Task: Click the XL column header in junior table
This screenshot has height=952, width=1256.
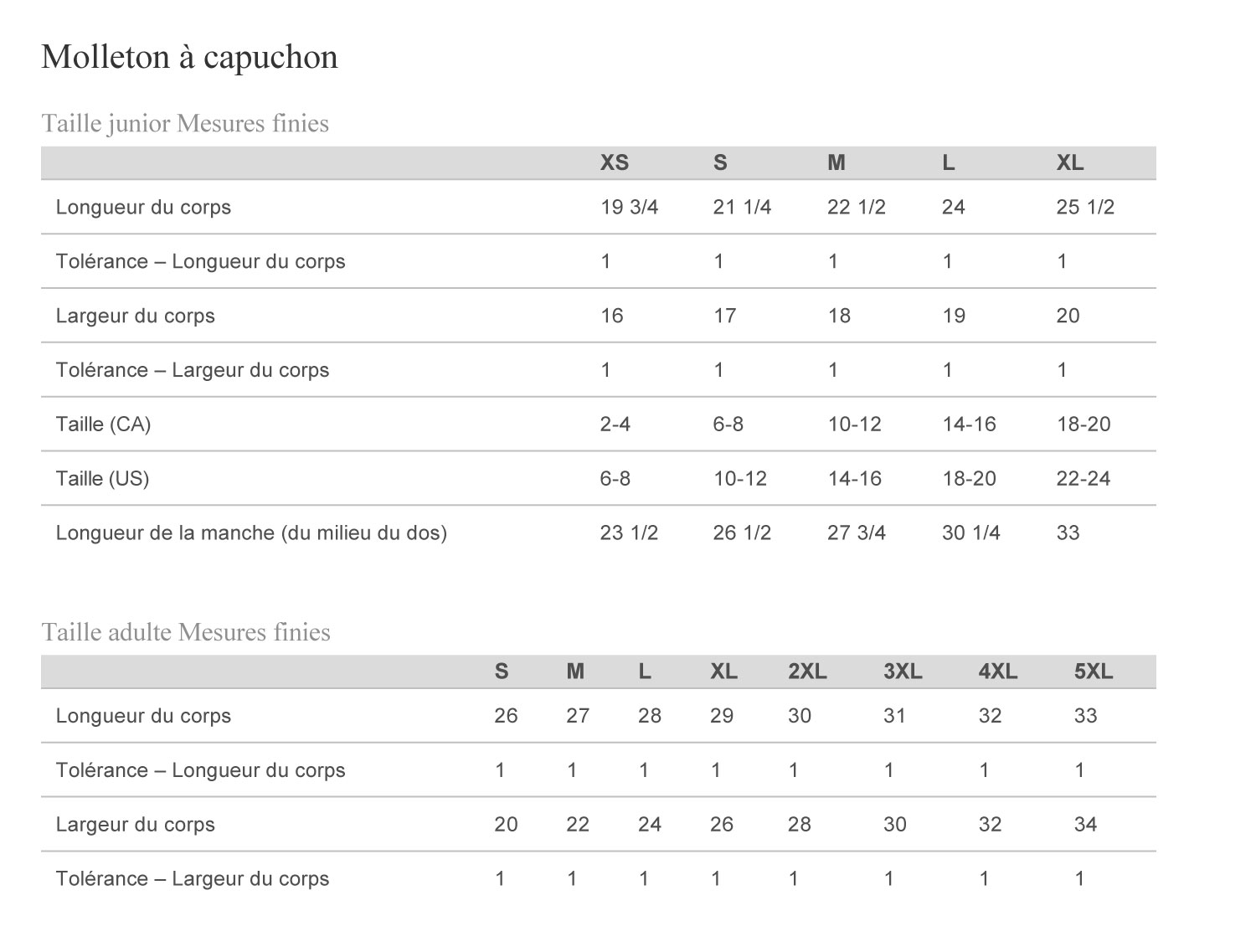Action: 1070,162
